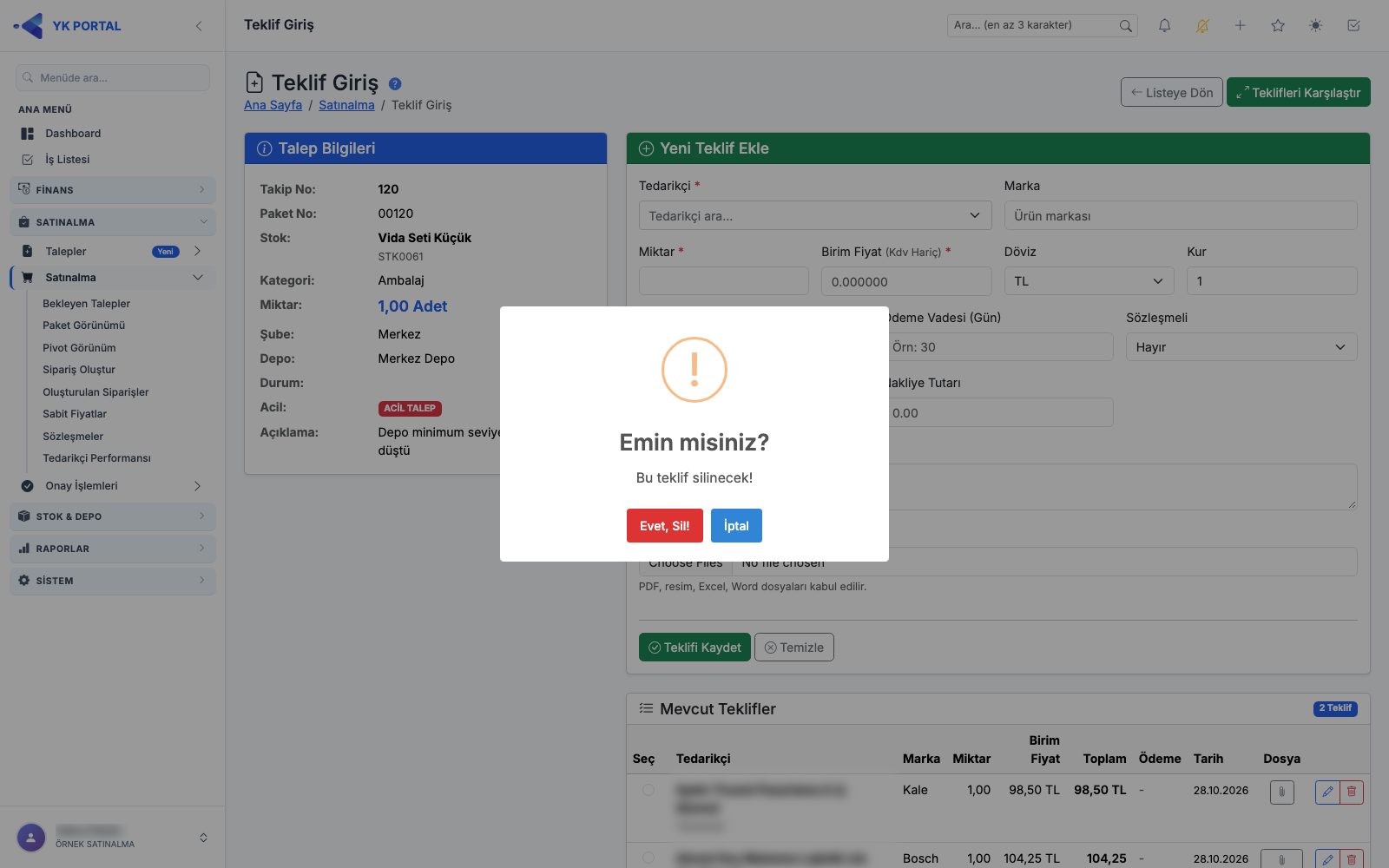1389x868 pixels.
Task: Open attachment icon for Bosch offer
Action: coord(1281,859)
